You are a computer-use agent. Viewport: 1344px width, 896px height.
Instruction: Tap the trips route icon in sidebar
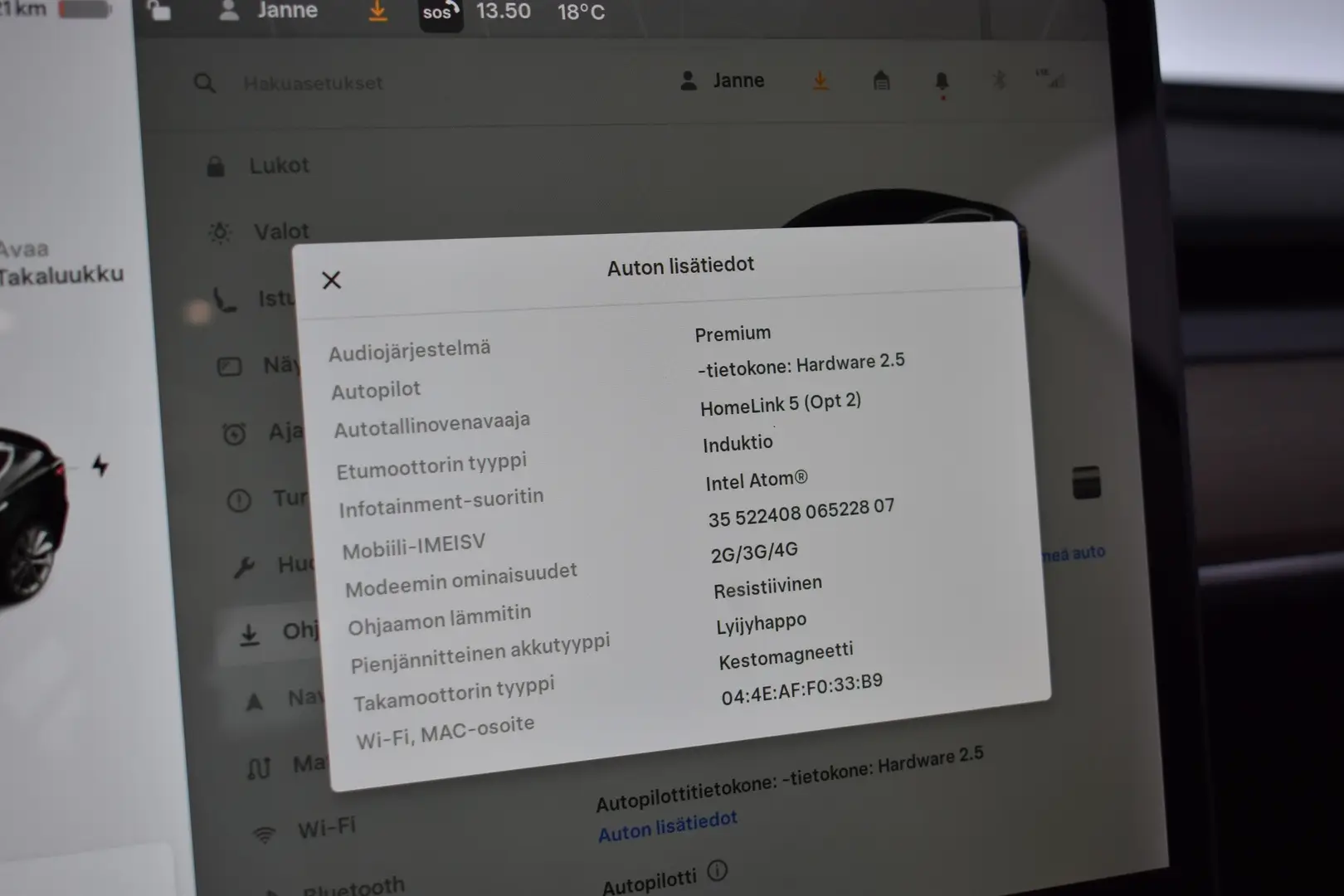click(259, 768)
